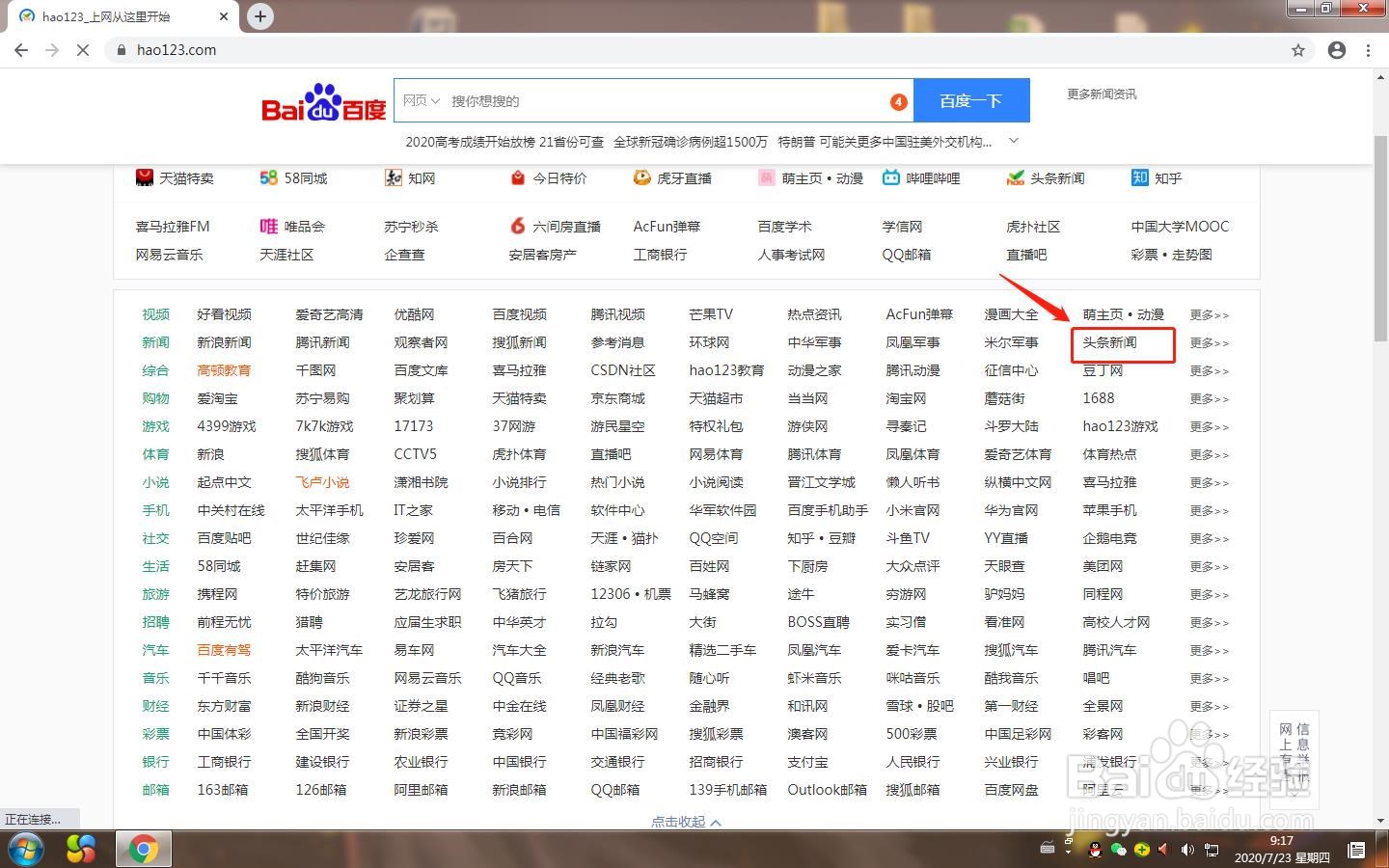Expand the news ticker chevron
This screenshot has height=868, width=1389.
point(1013,141)
